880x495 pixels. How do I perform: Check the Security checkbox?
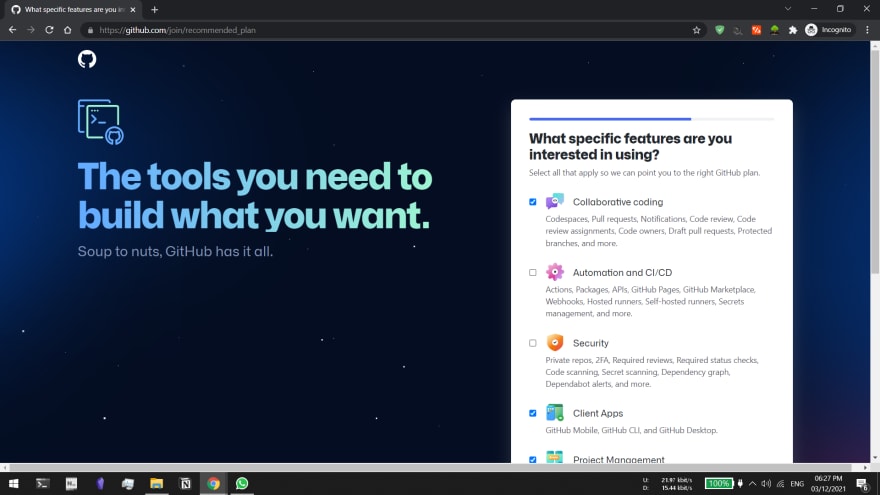pyautogui.click(x=533, y=343)
